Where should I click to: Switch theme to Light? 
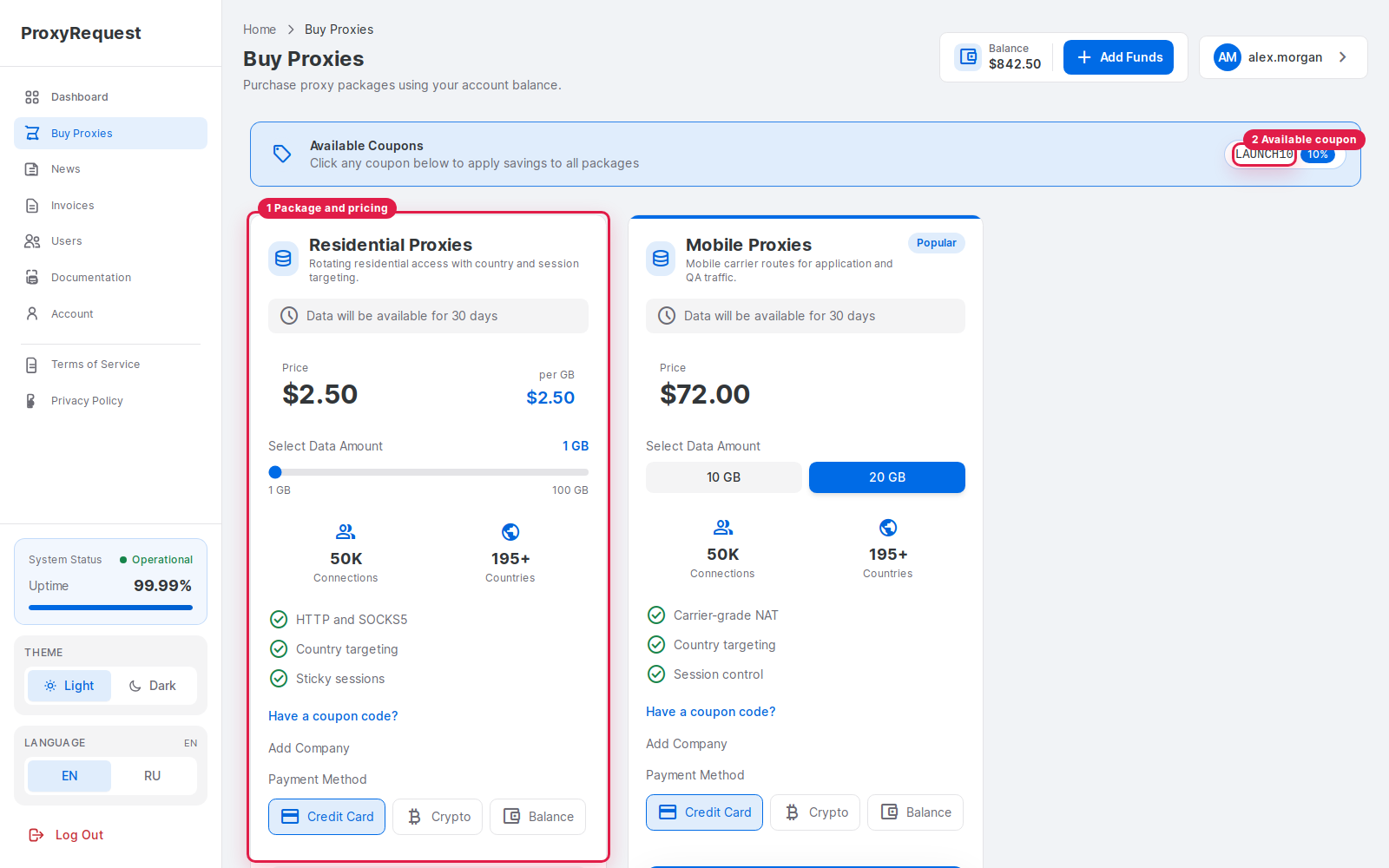coord(69,686)
